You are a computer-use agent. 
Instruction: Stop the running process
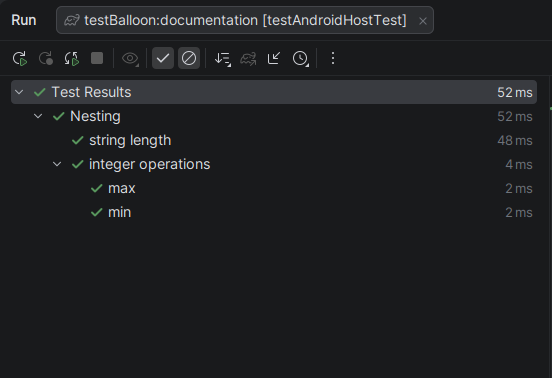pos(97,58)
